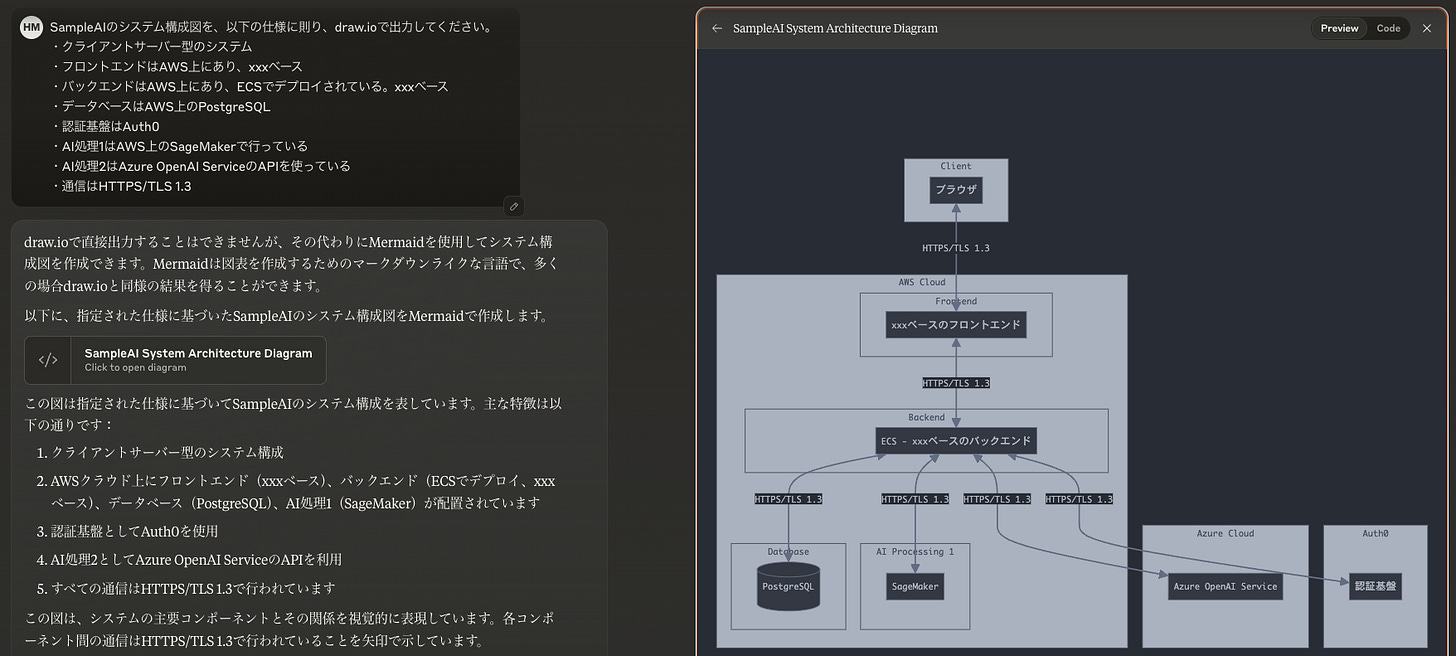Image resolution: width=1456 pixels, height=656 pixels.
Task: Click the Database subgraph label
Action: (x=788, y=552)
